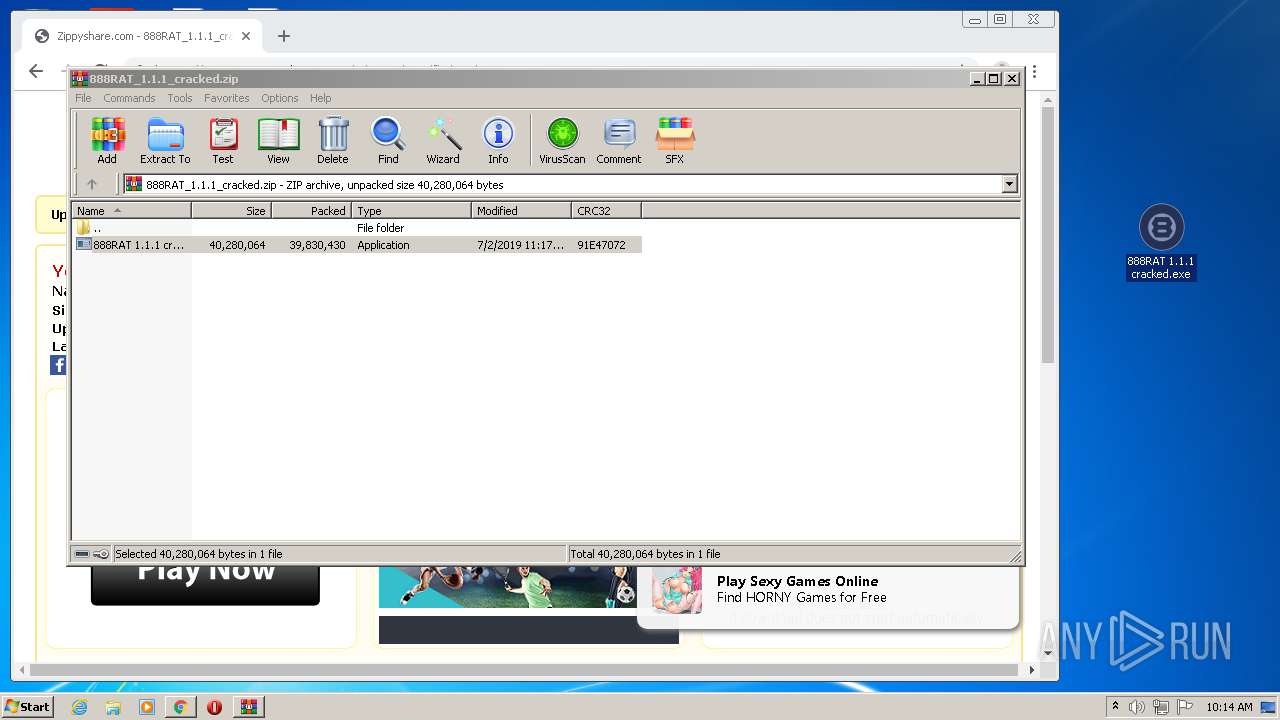Click the volume speaker tray icon
This screenshot has width=1280, height=720.
point(1137,707)
